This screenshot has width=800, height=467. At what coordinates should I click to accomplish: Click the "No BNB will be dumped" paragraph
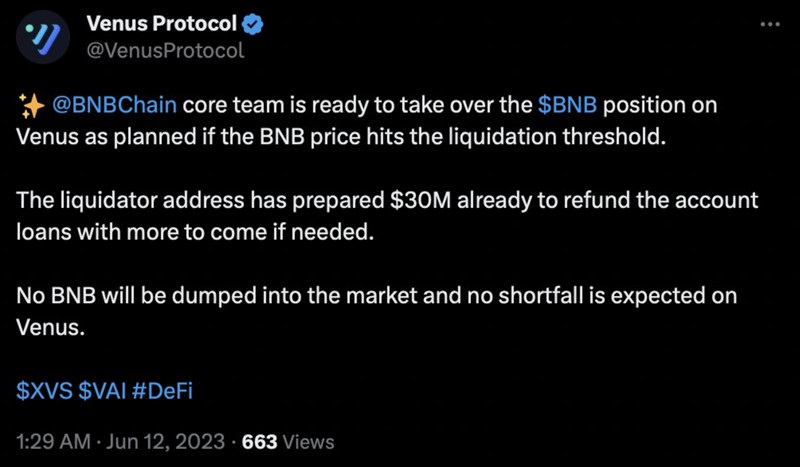coord(377,311)
